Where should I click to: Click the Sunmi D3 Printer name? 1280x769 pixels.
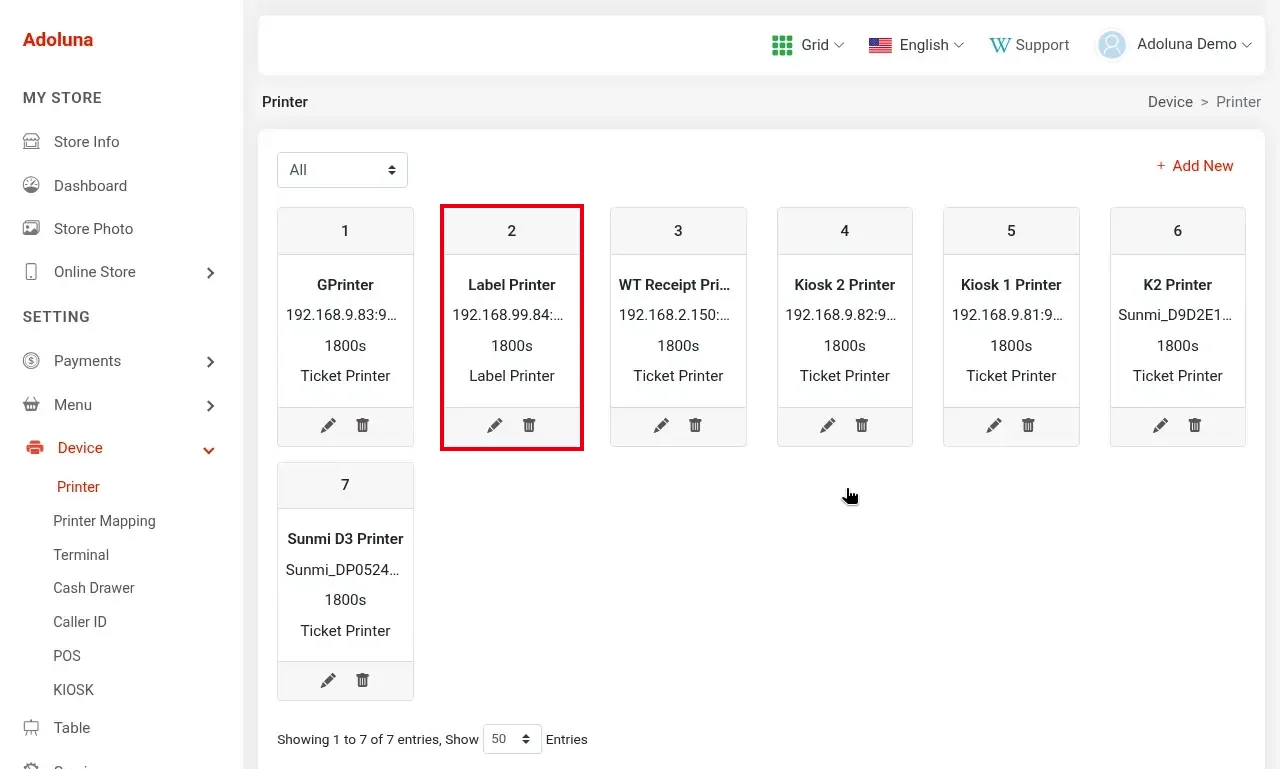345,539
